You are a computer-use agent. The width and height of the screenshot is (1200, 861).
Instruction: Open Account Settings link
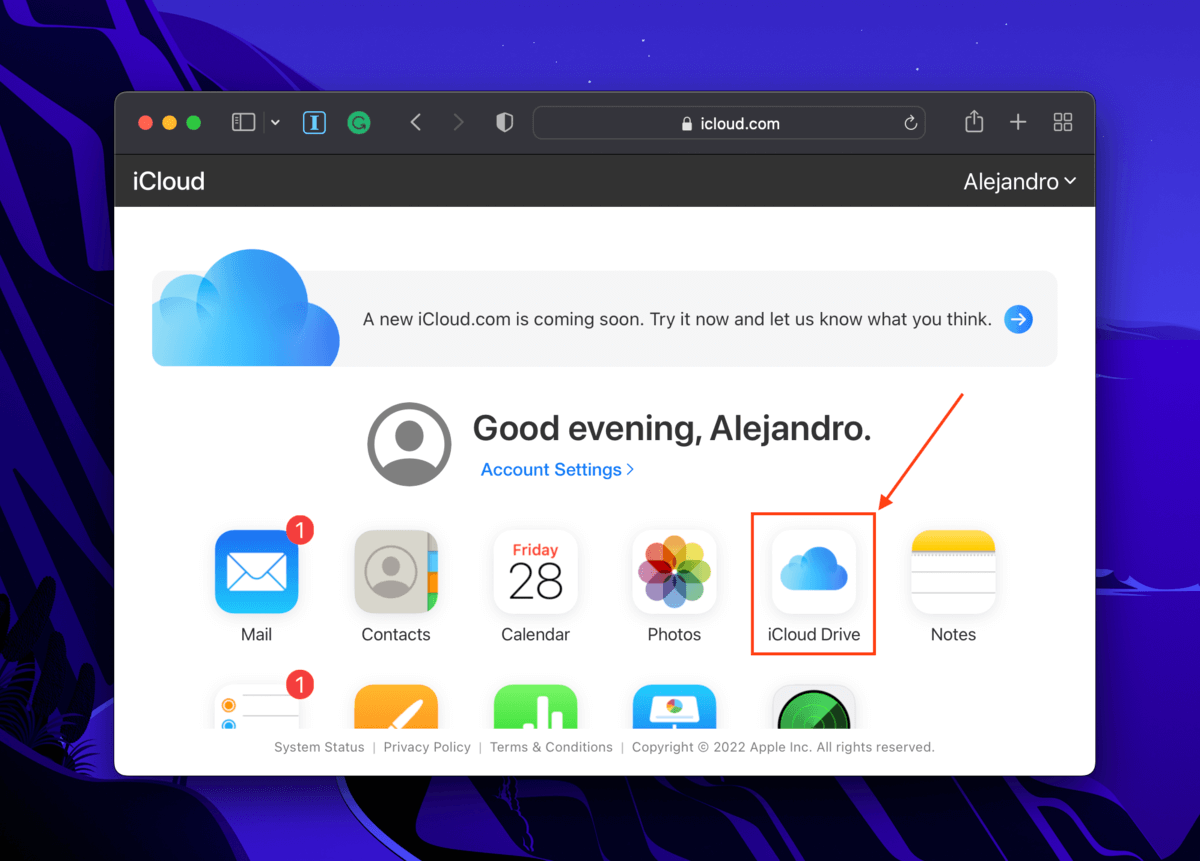(557, 469)
